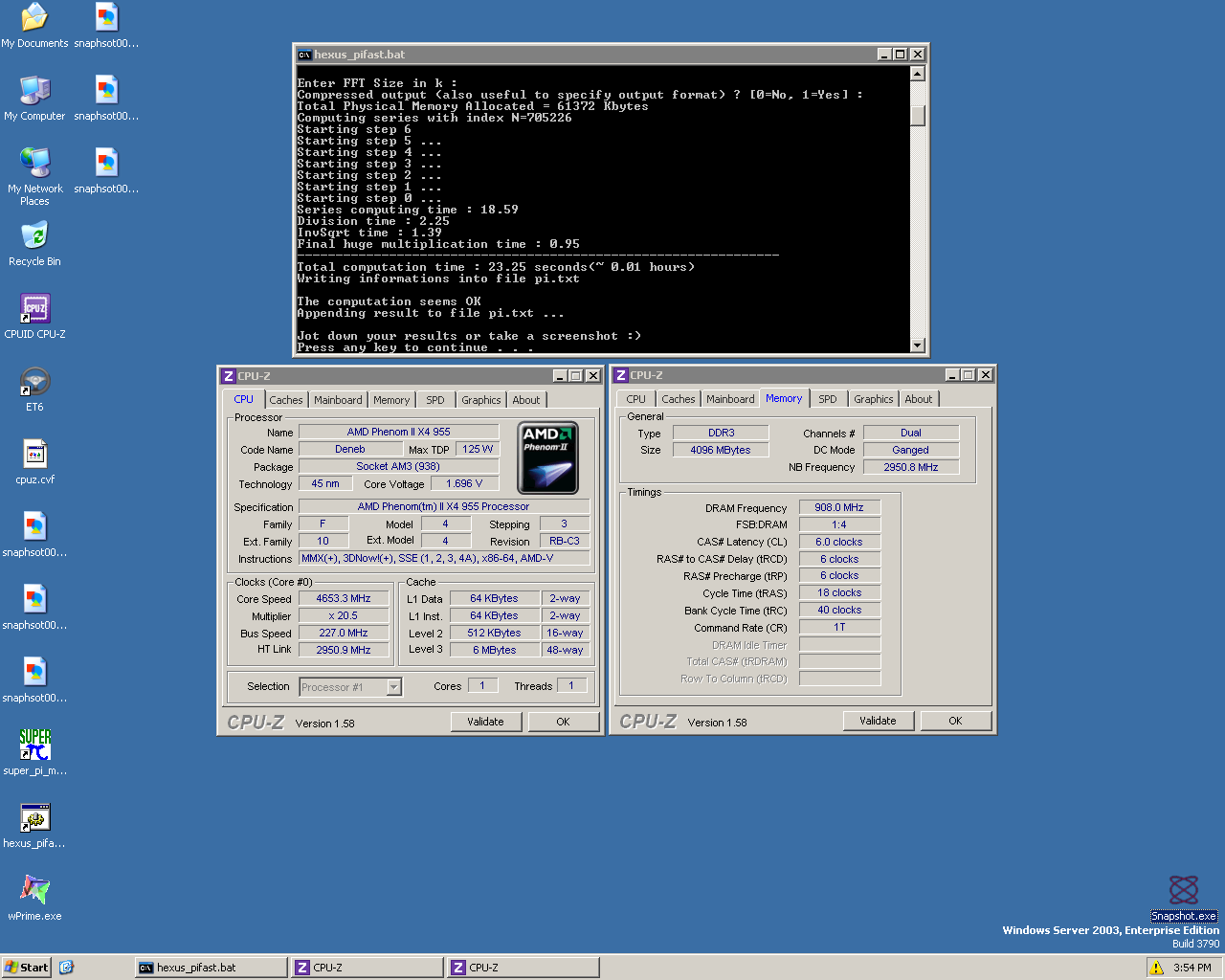
Task: Click the console scrollbar up arrow
Action: 918,74
